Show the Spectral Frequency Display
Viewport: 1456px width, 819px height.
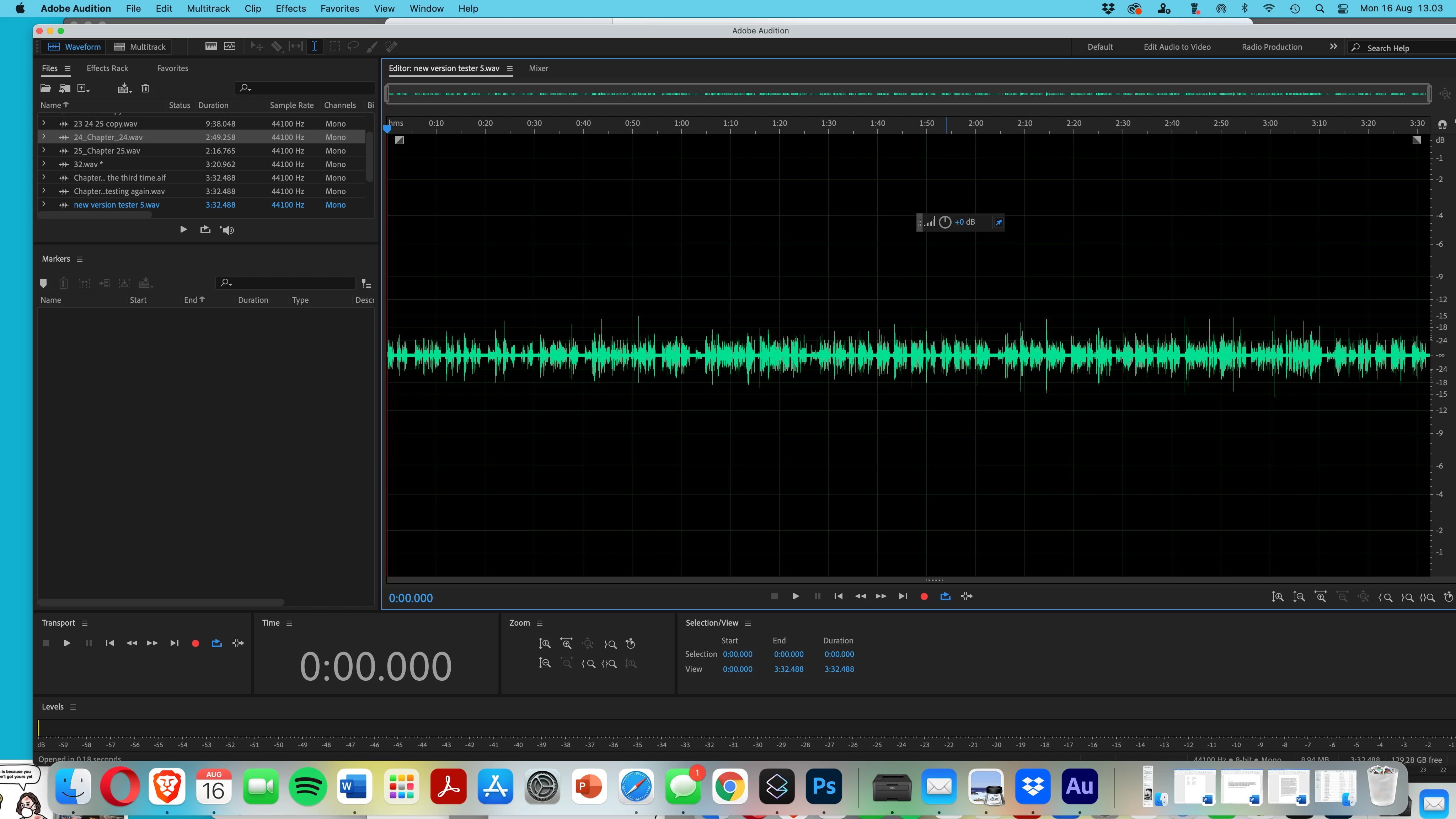pyautogui.click(x=211, y=47)
